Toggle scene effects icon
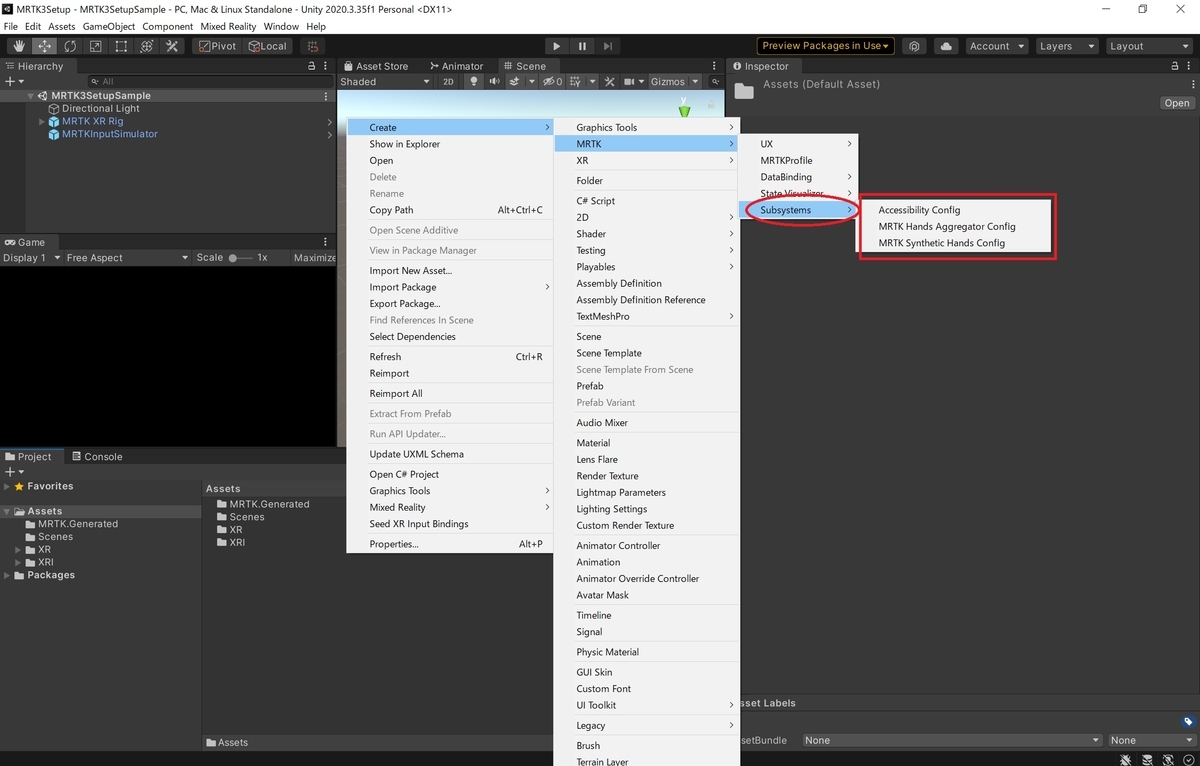This screenshot has height=766, width=1200. pyautogui.click(x=515, y=81)
